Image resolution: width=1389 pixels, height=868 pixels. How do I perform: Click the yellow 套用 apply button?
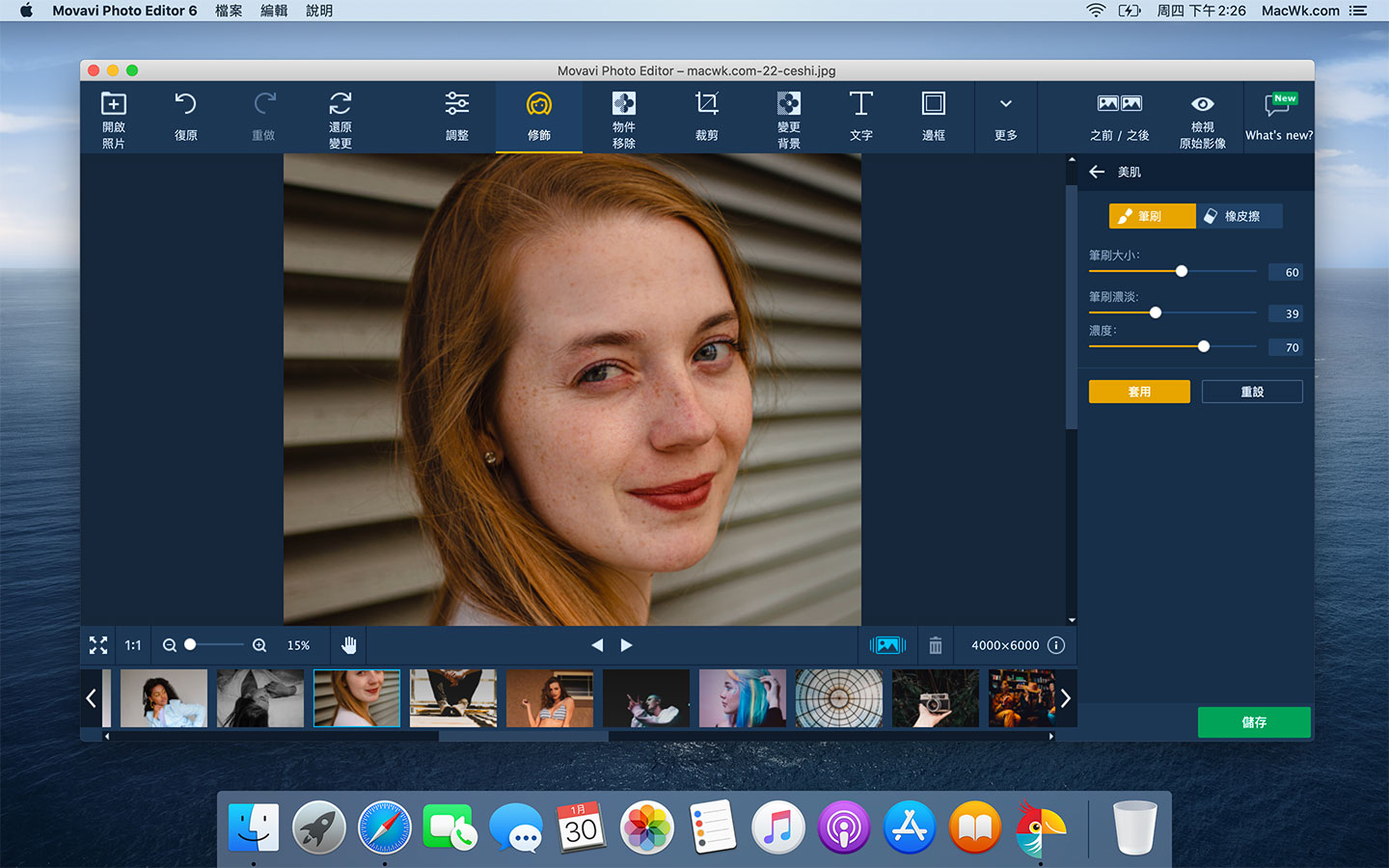(x=1139, y=392)
